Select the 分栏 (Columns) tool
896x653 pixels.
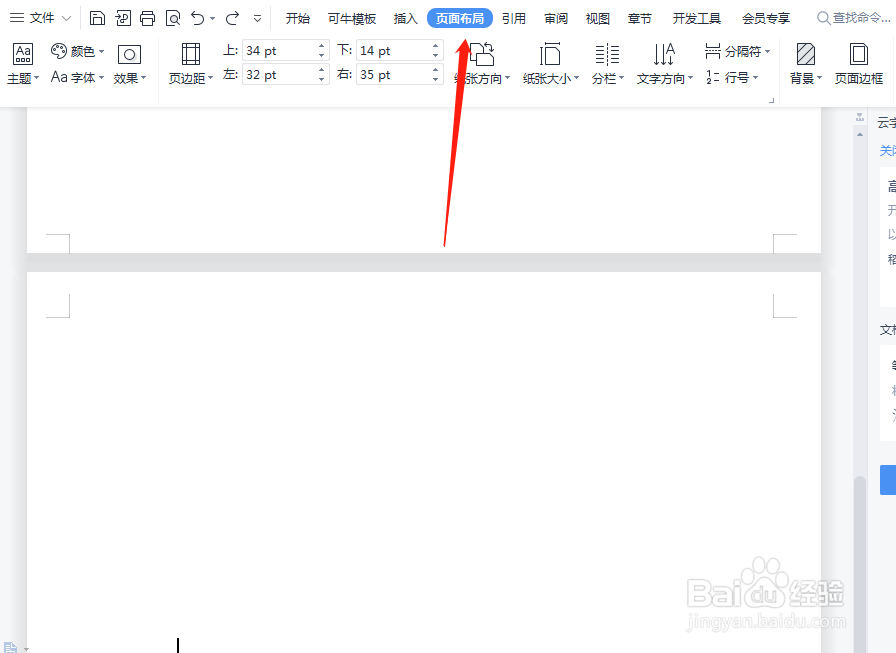607,62
